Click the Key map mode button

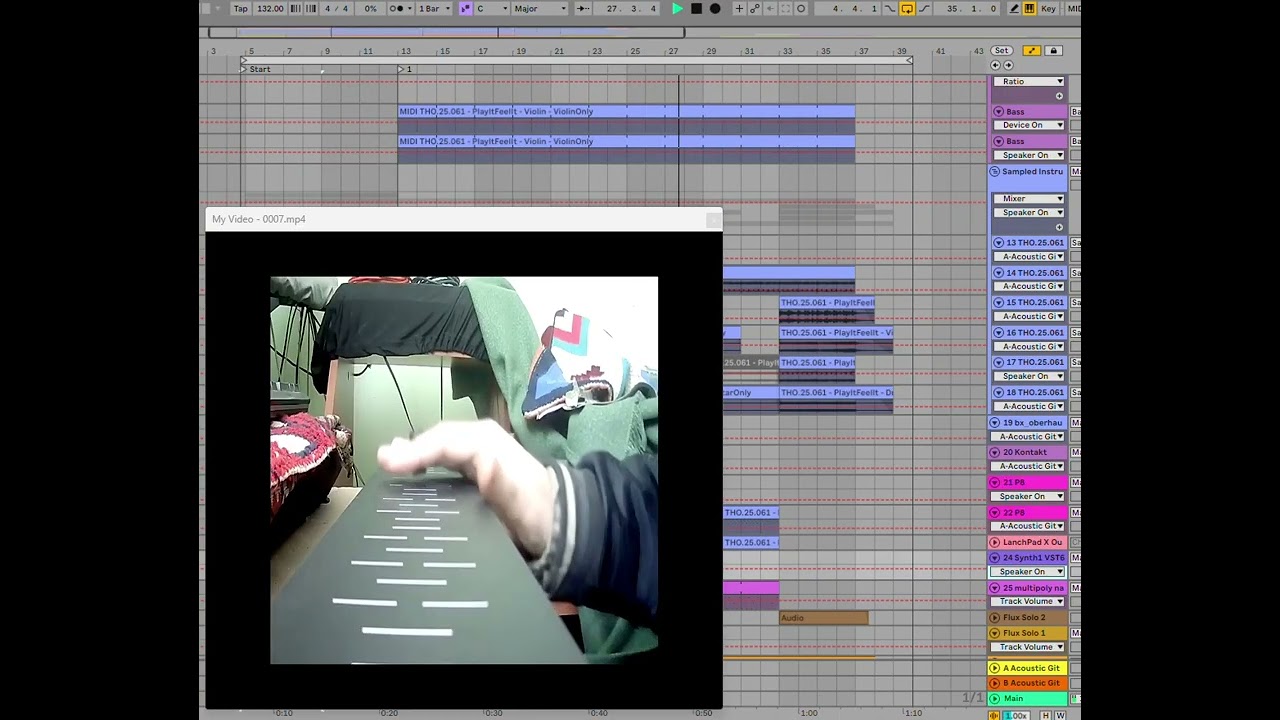pyautogui.click(x=1048, y=8)
